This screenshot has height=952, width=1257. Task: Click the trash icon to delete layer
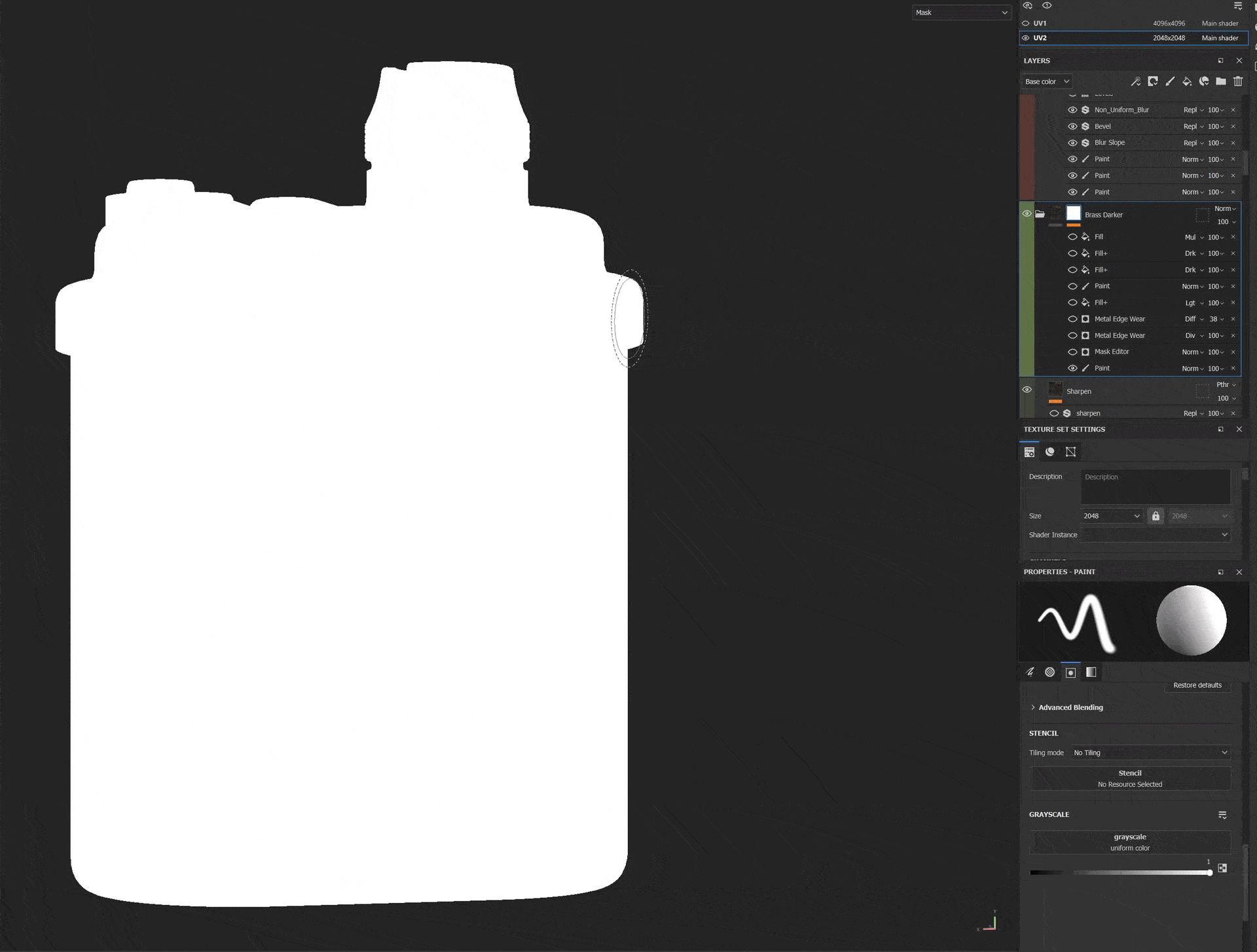1238,81
